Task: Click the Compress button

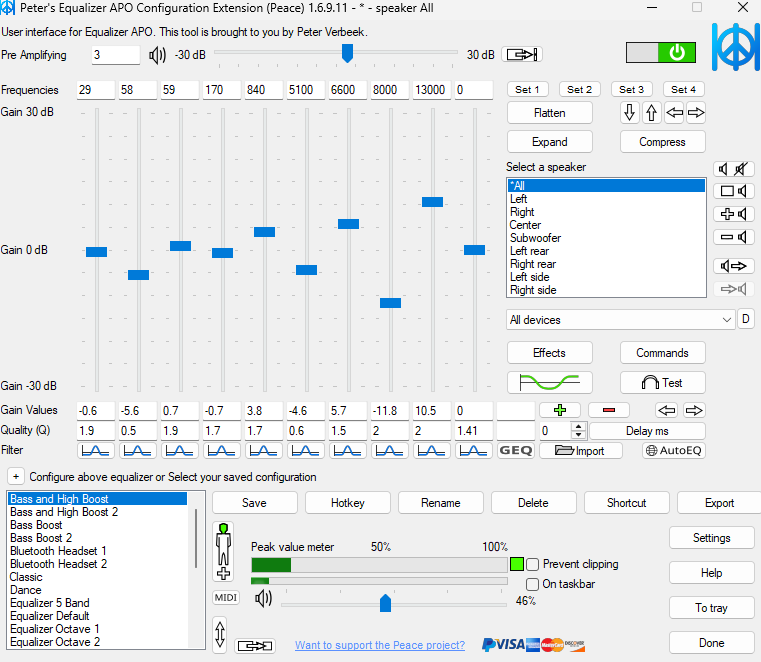Action: point(662,142)
